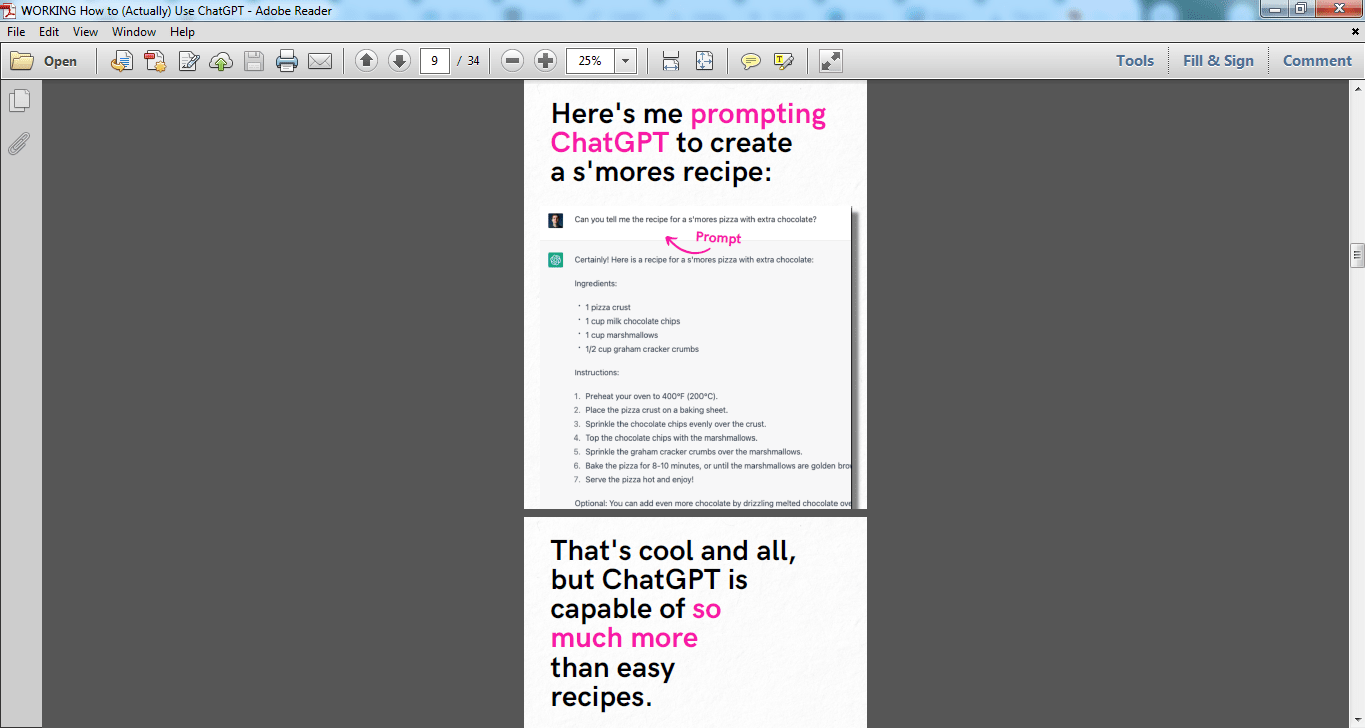Screen dimensions: 1365x728
Task: Click the cloud upload icon
Action: [x=221, y=61]
